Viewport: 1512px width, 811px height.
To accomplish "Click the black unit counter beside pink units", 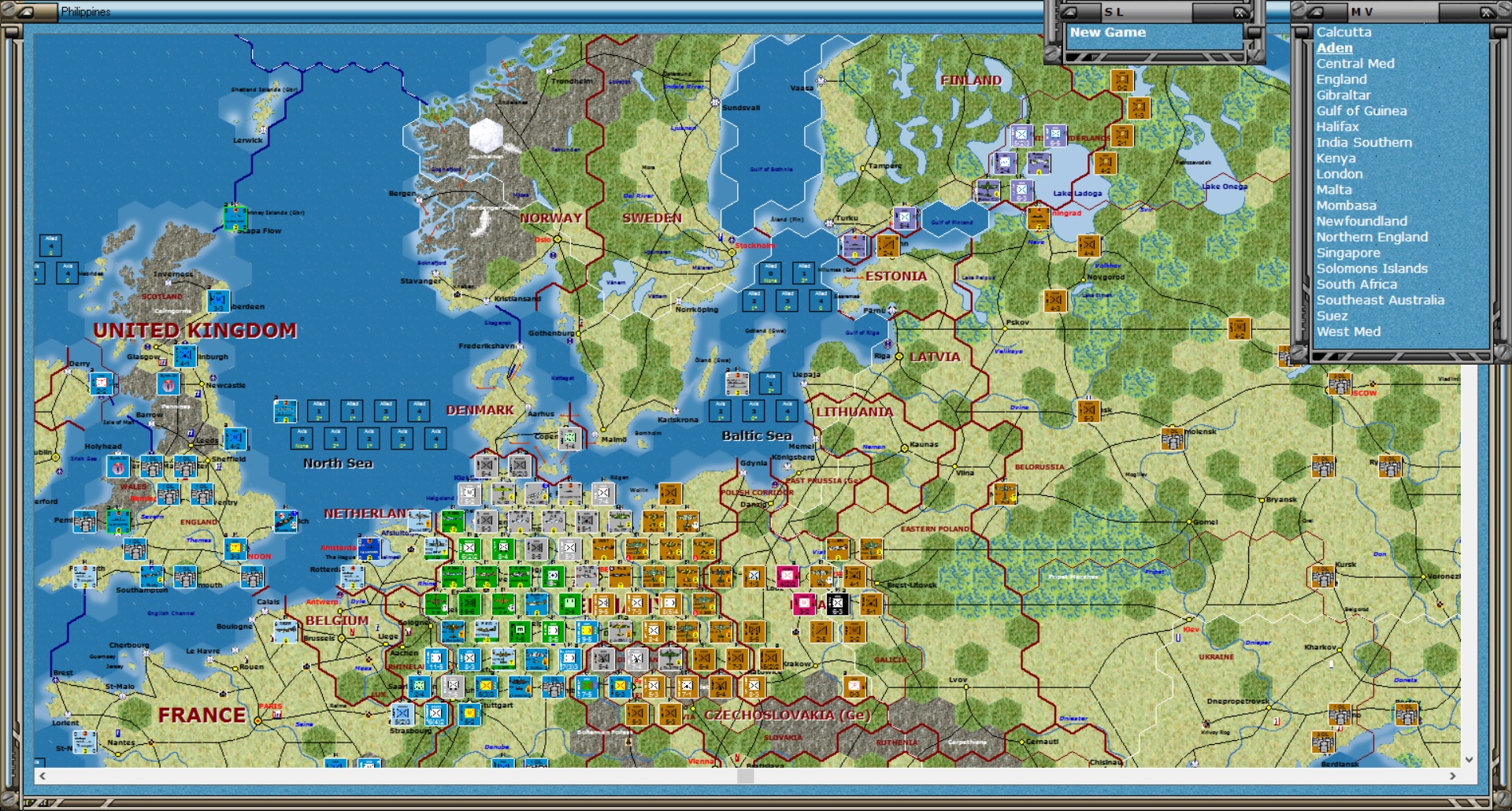I will [837, 604].
